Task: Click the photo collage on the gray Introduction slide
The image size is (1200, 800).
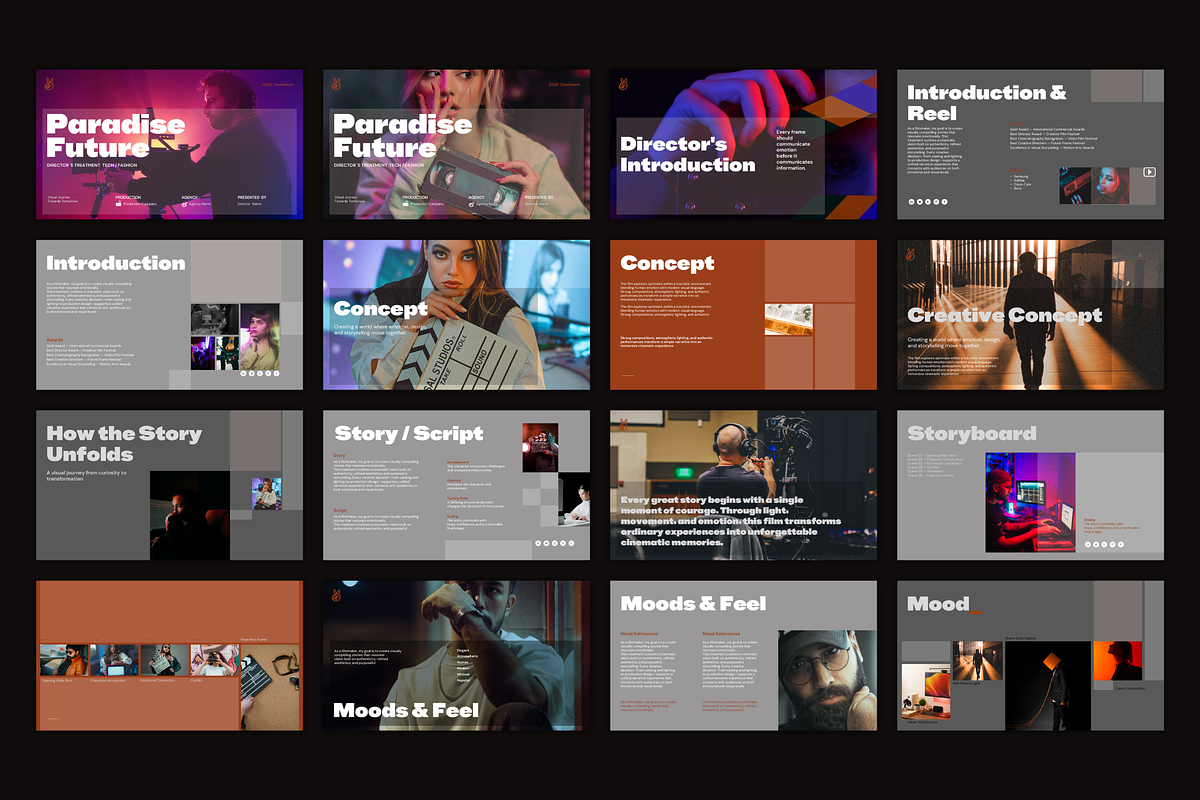Action: point(235,337)
